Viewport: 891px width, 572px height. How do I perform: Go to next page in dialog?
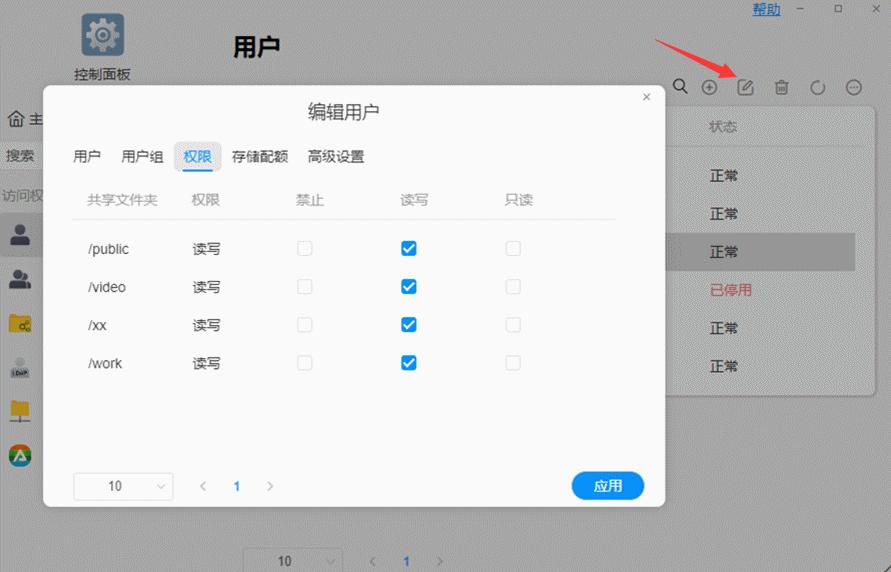click(270, 486)
